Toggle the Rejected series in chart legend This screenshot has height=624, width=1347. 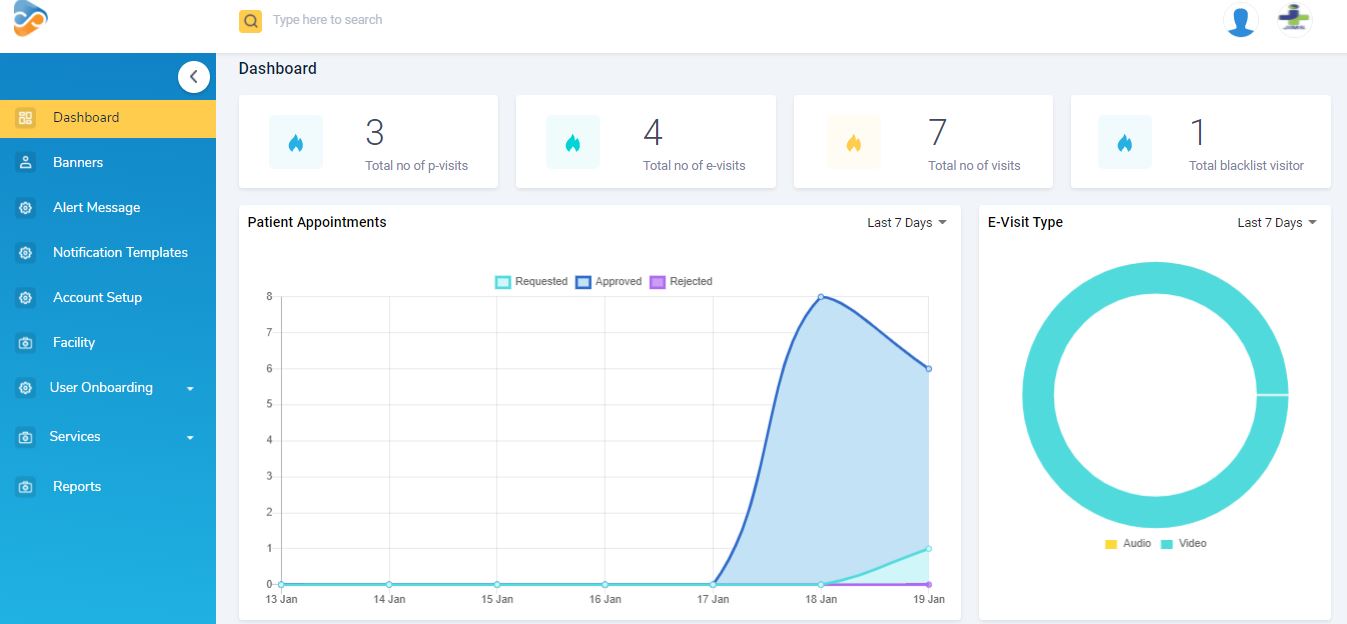[x=681, y=282]
